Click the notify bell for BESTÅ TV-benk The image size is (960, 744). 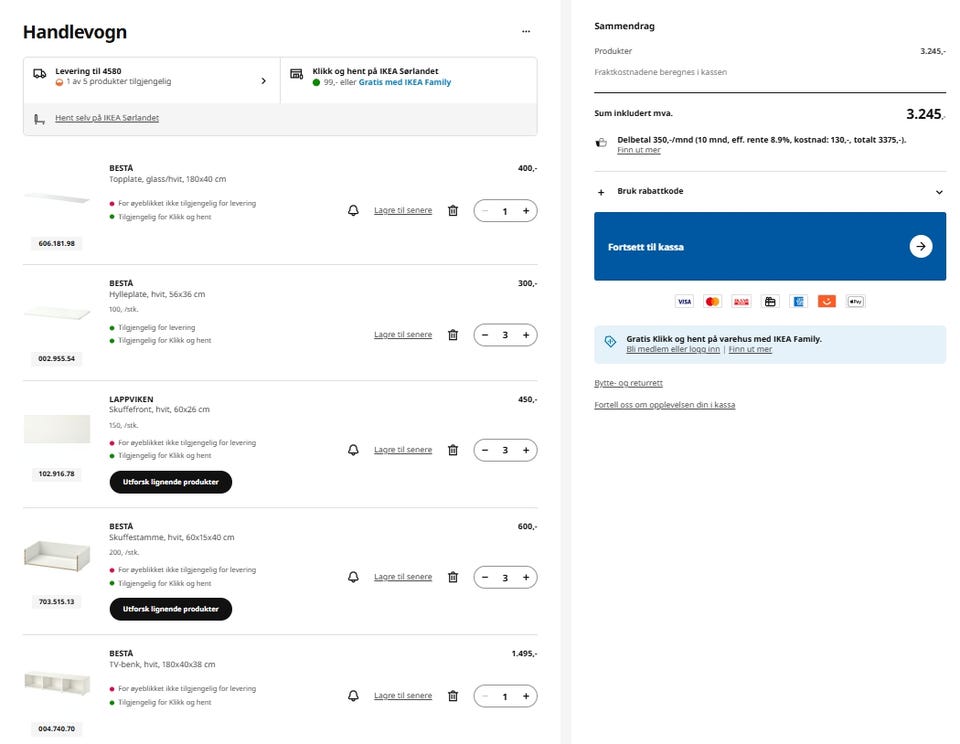(x=353, y=696)
